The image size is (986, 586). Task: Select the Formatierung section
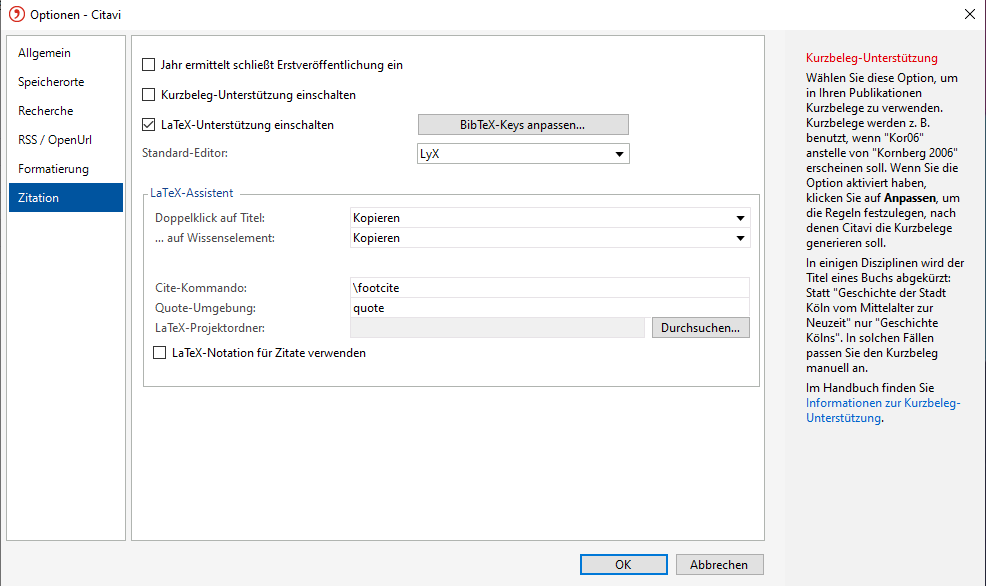(x=66, y=169)
